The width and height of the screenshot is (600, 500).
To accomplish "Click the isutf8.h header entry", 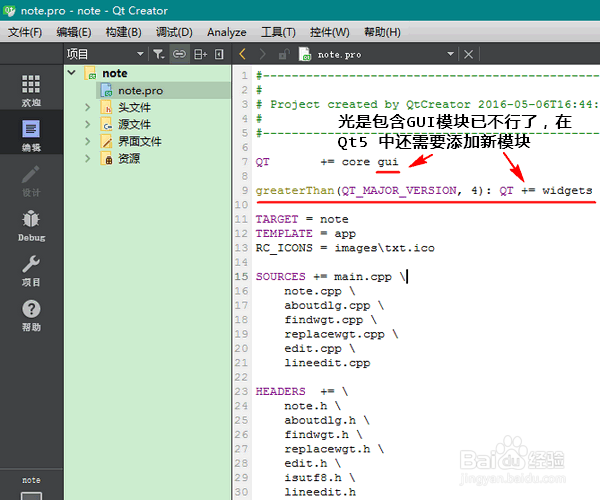I will point(313,478).
